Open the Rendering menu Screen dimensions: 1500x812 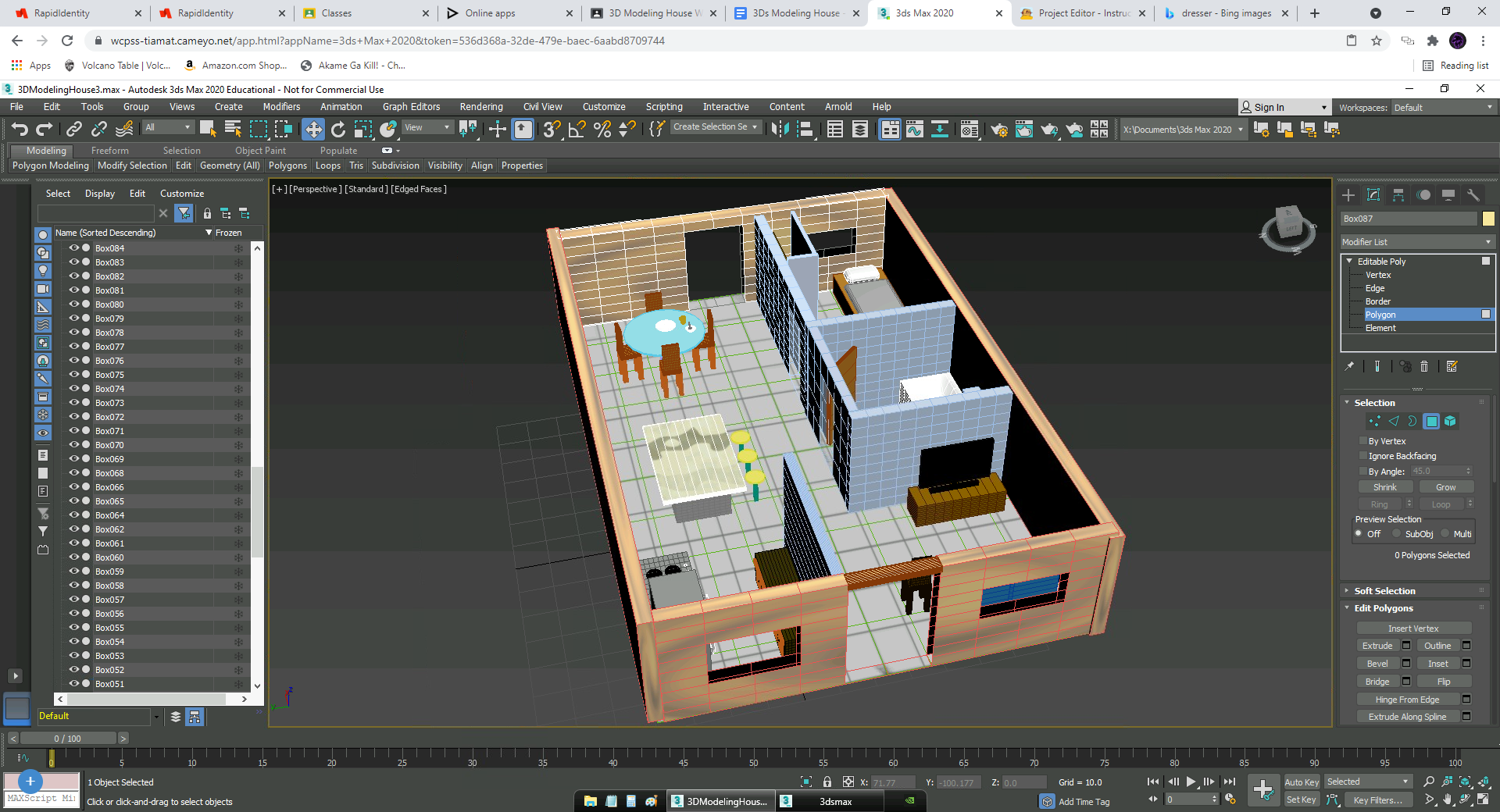click(480, 107)
